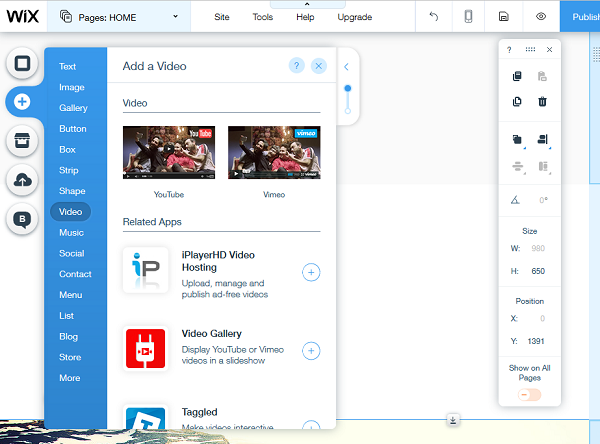The height and width of the screenshot is (444, 600).
Task: Open the Distribute icon in toolbox
Action: 518,167
